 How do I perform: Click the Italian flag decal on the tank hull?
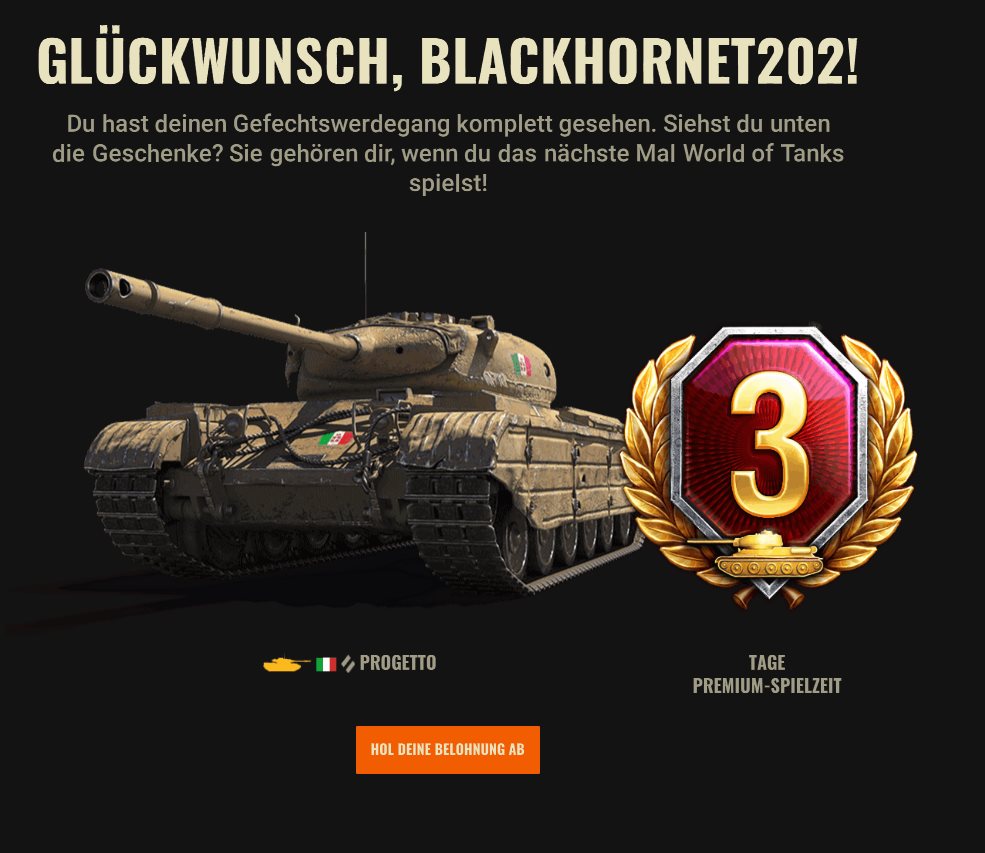point(335,438)
